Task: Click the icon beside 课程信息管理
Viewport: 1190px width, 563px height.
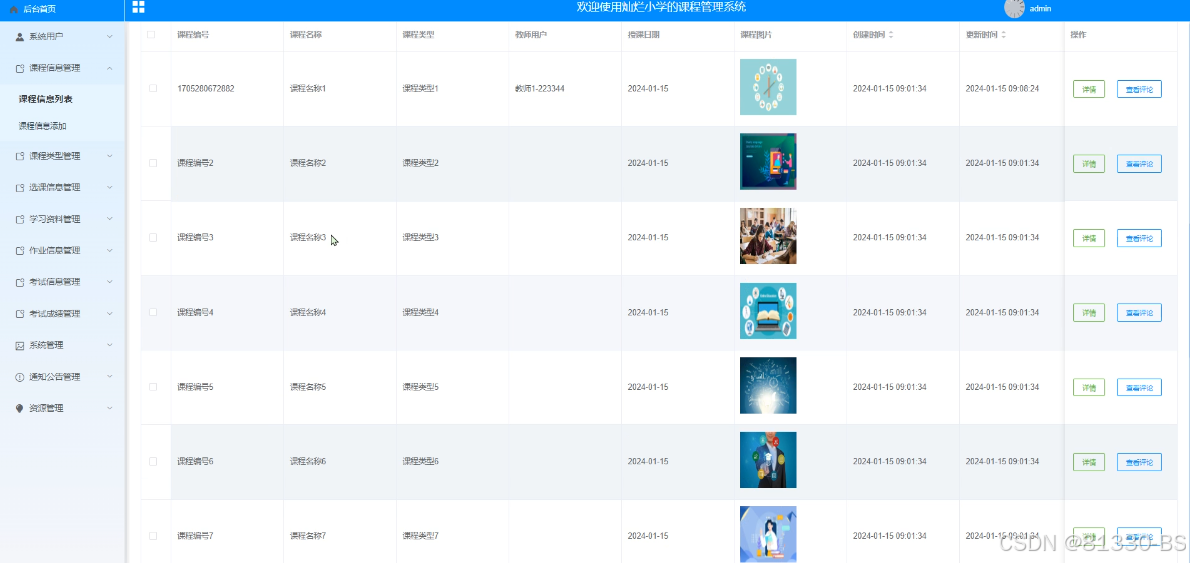Action: point(20,68)
